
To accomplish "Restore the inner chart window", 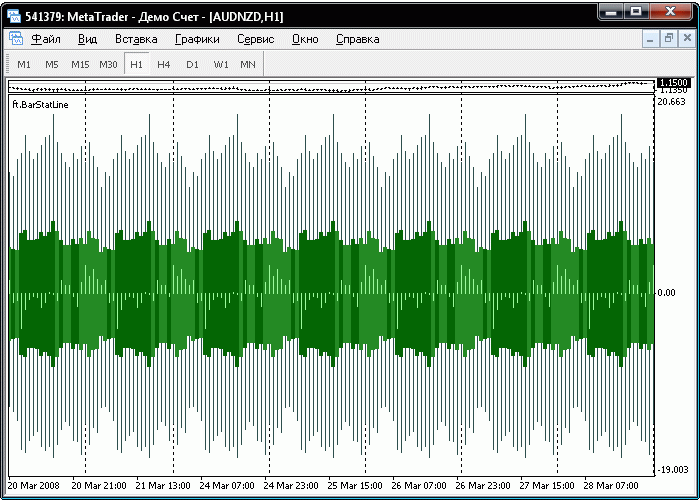I will [668, 39].
